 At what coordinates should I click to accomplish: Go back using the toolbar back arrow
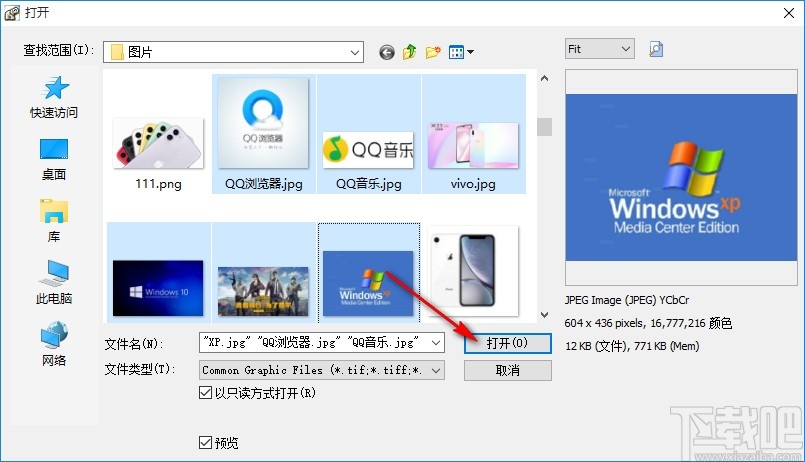coord(387,52)
